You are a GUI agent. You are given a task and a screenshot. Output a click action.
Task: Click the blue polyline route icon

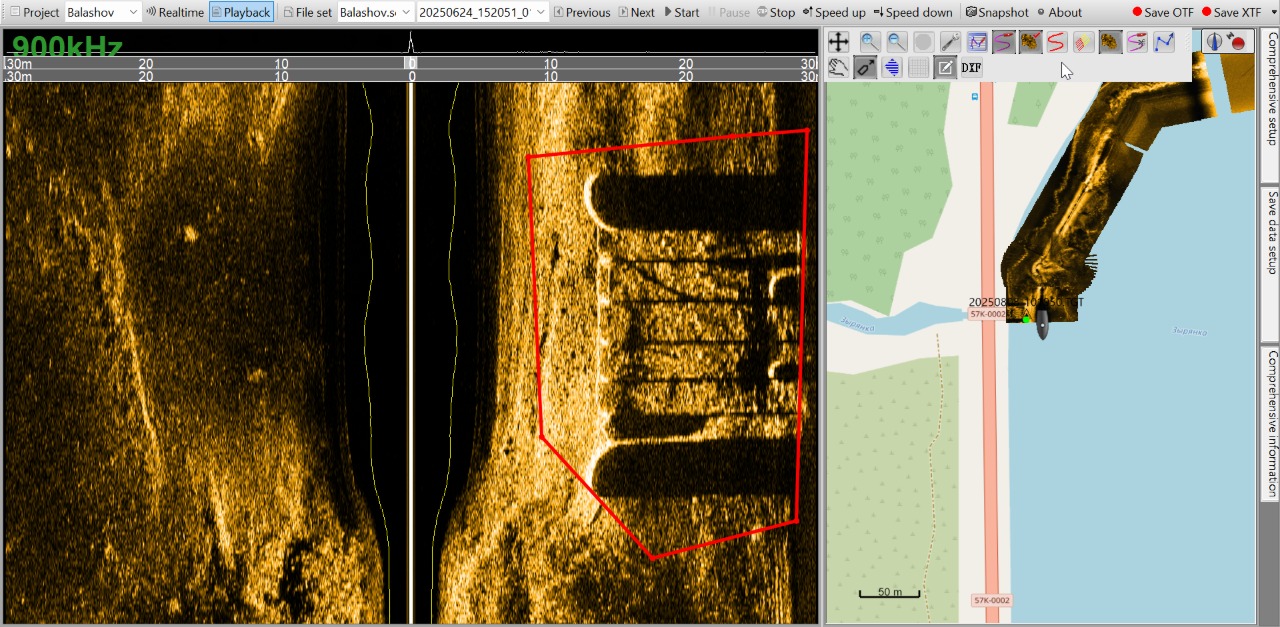point(1164,42)
